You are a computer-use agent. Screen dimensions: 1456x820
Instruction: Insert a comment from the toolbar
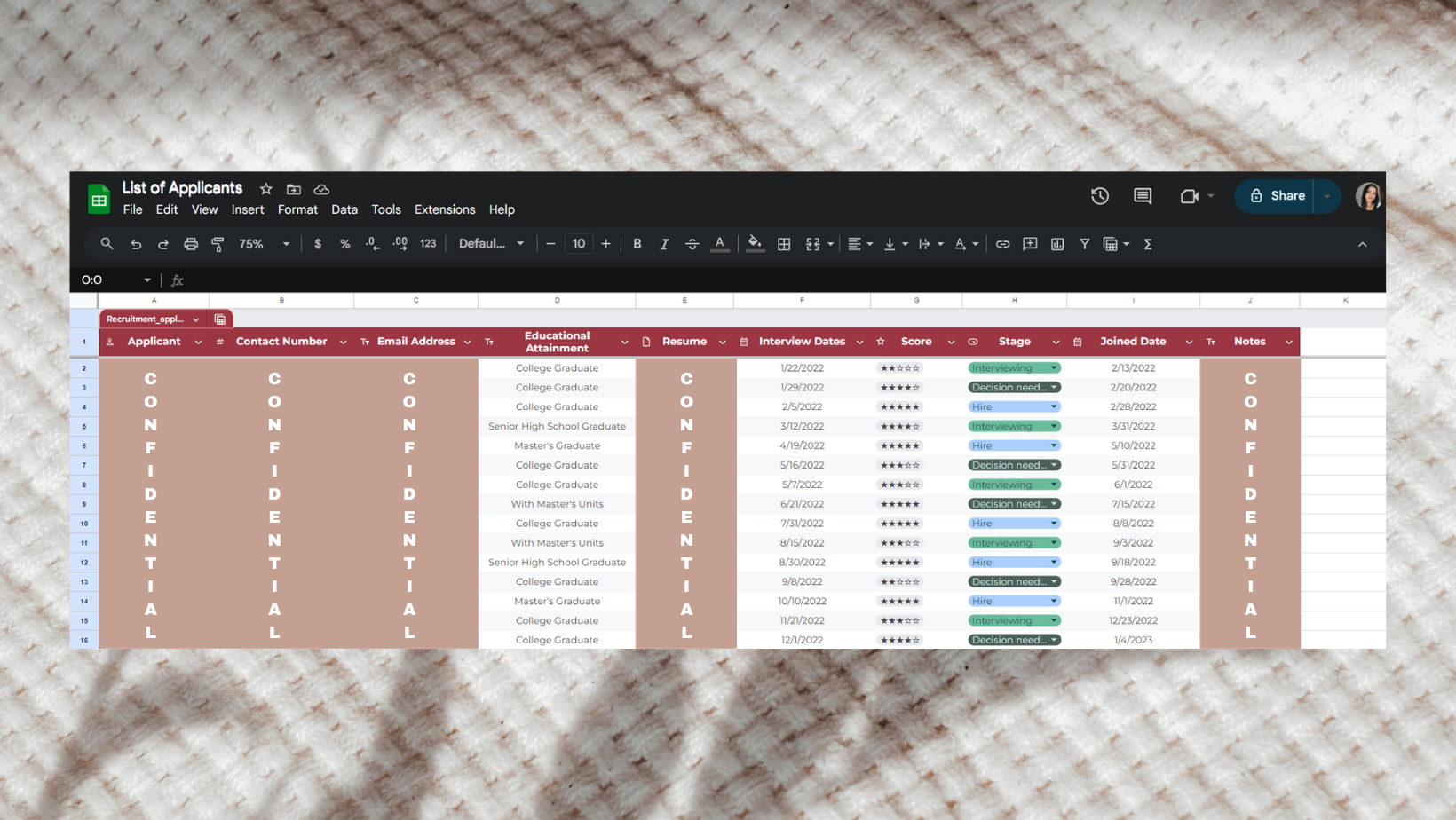coord(1030,244)
